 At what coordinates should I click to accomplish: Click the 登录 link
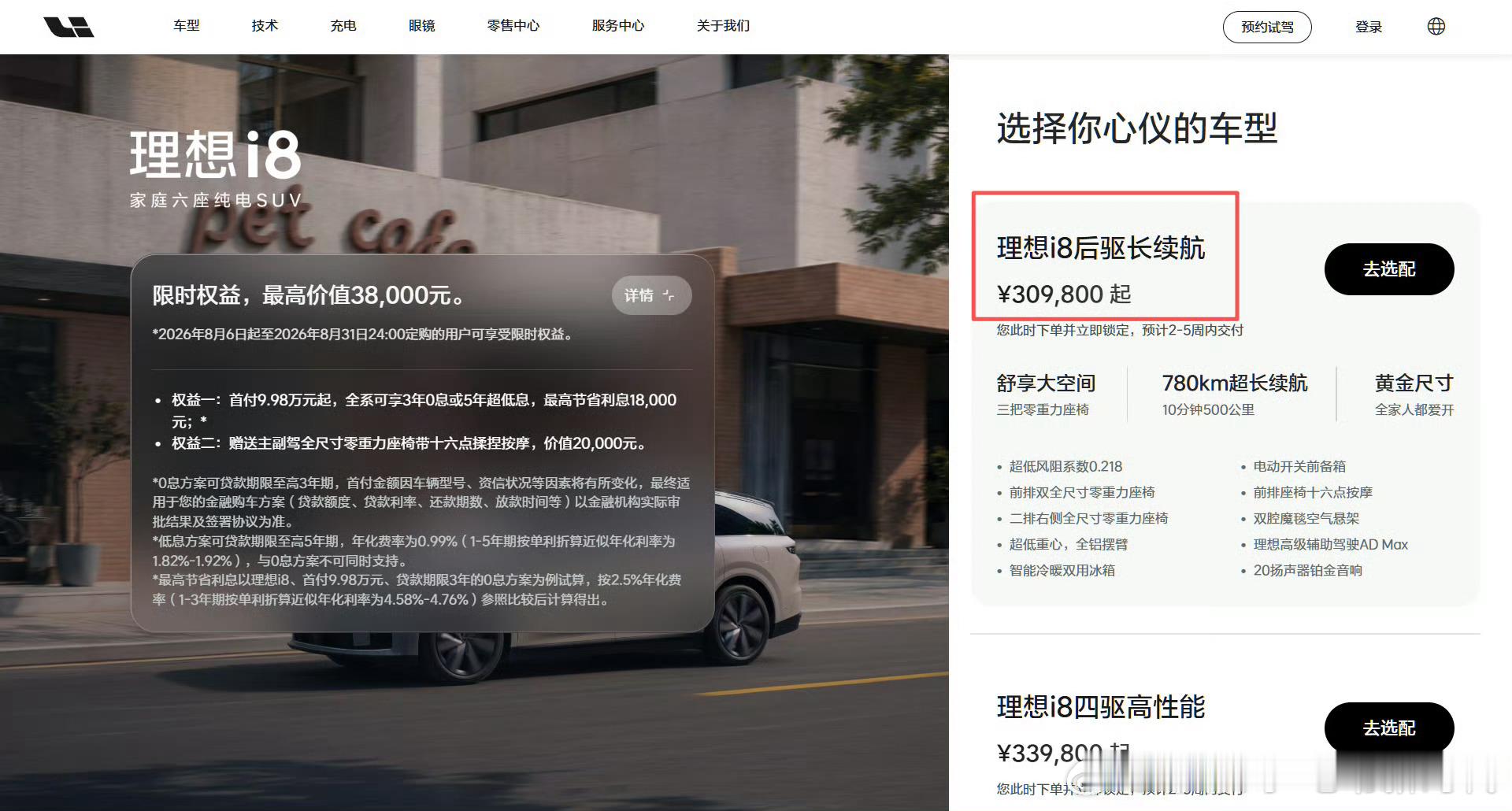pyautogui.click(x=1369, y=27)
